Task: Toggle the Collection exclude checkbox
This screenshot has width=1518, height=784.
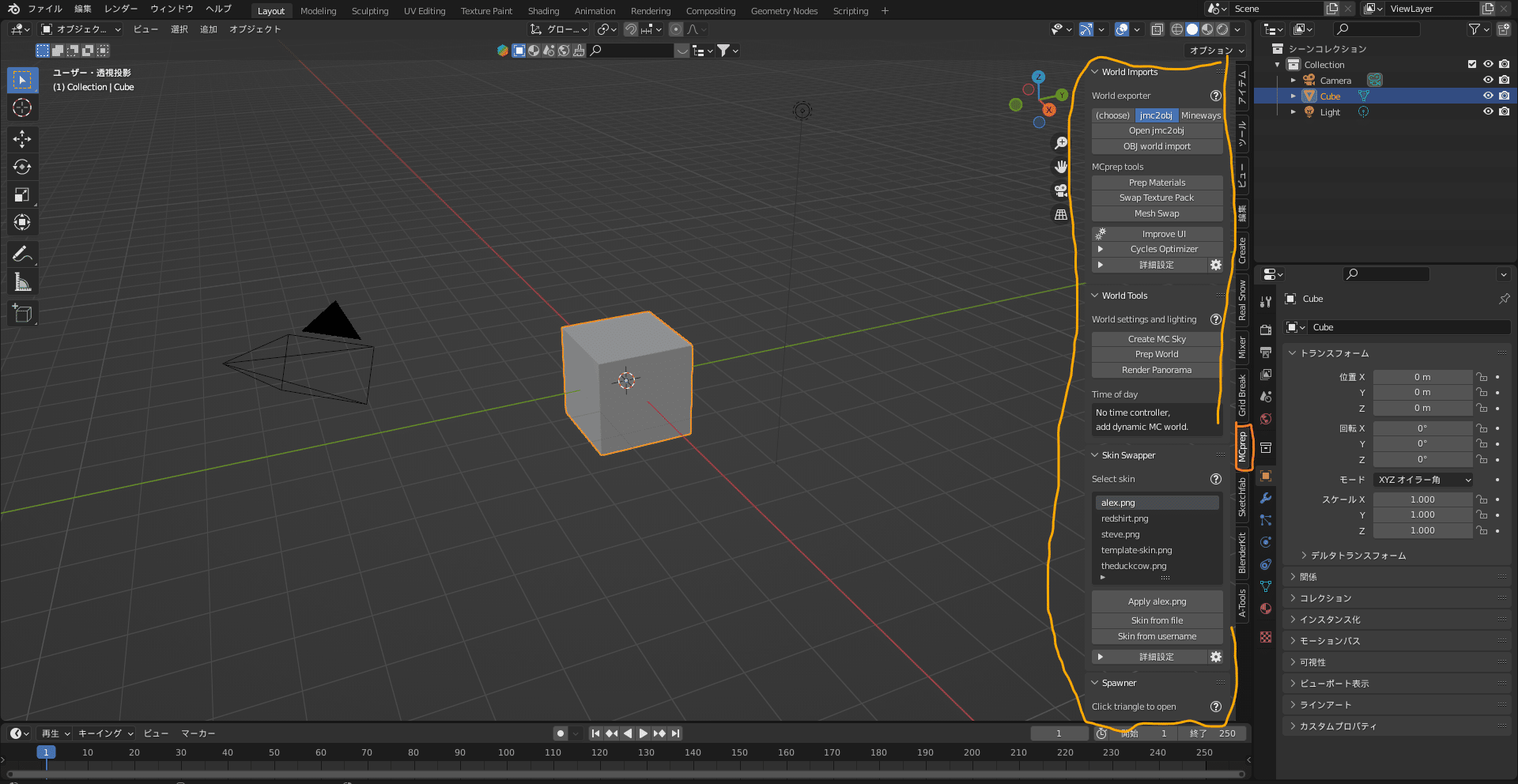Action: [1472, 65]
